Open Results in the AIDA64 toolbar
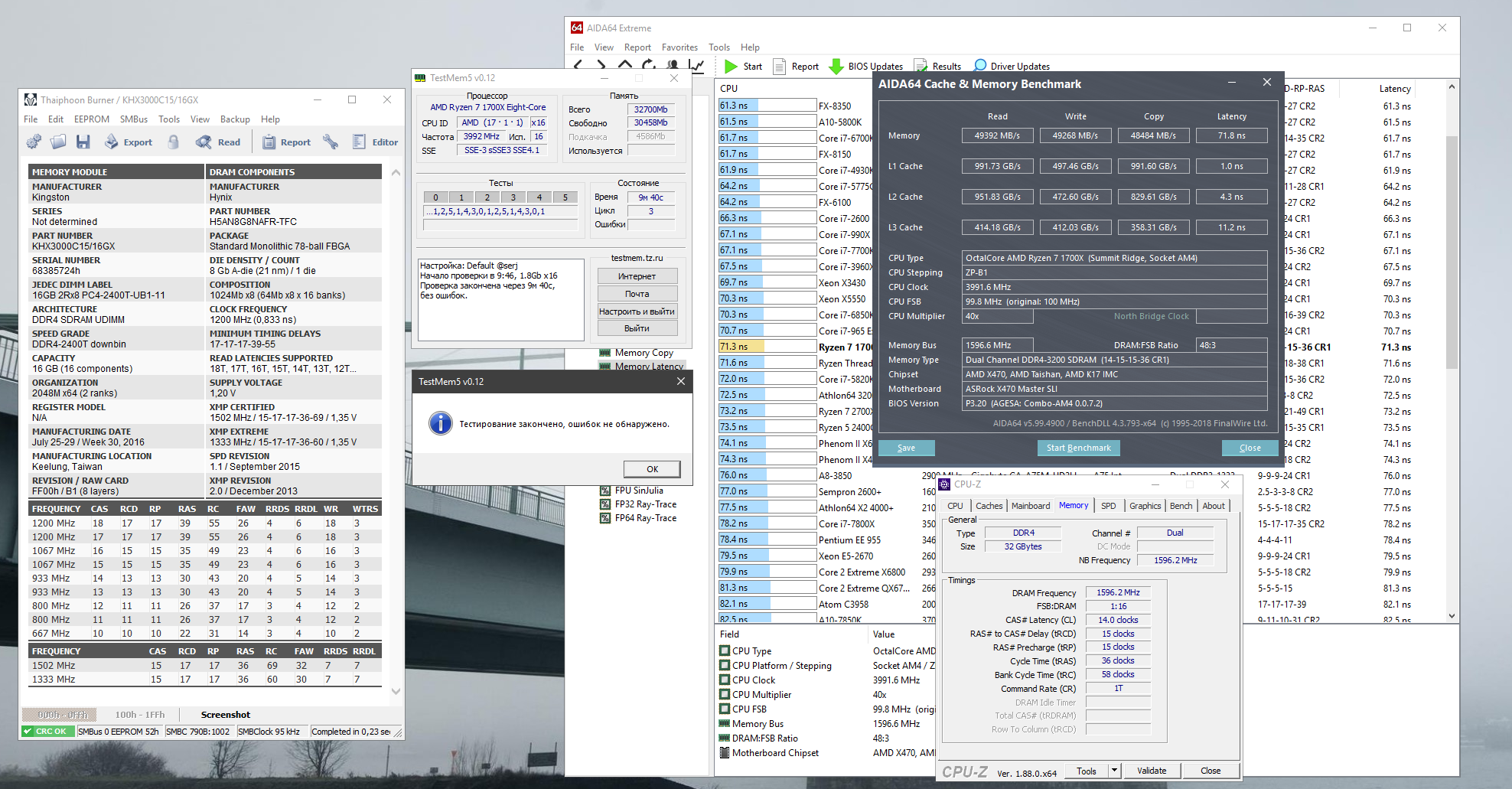This screenshot has width=1512, height=789. (937, 67)
